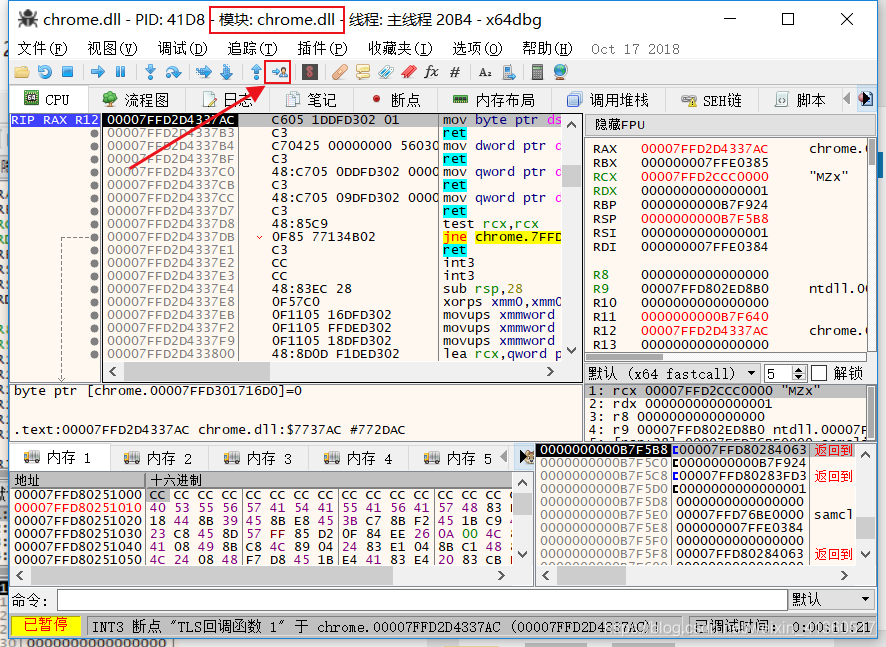Toggle breakpoint bullet at 00007FFD2D433800
The height and width of the screenshot is (647, 886).
coord(94,354)
